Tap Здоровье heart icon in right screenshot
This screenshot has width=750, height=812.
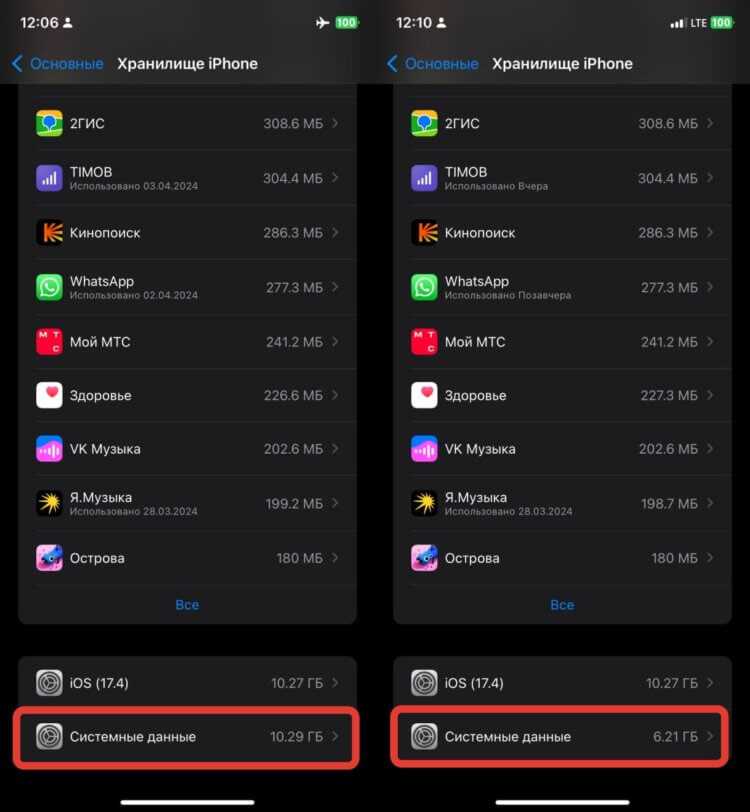(x=424, y=395)
